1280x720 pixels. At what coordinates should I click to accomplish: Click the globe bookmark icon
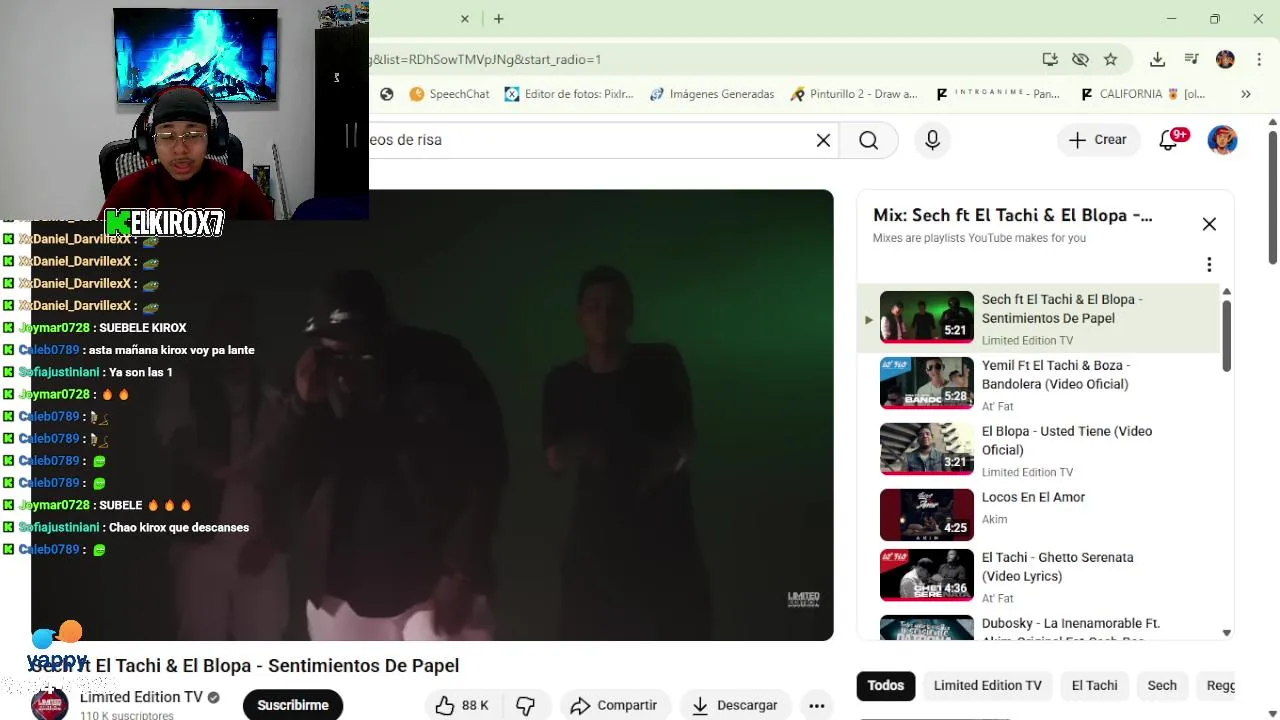pos(387,94)
